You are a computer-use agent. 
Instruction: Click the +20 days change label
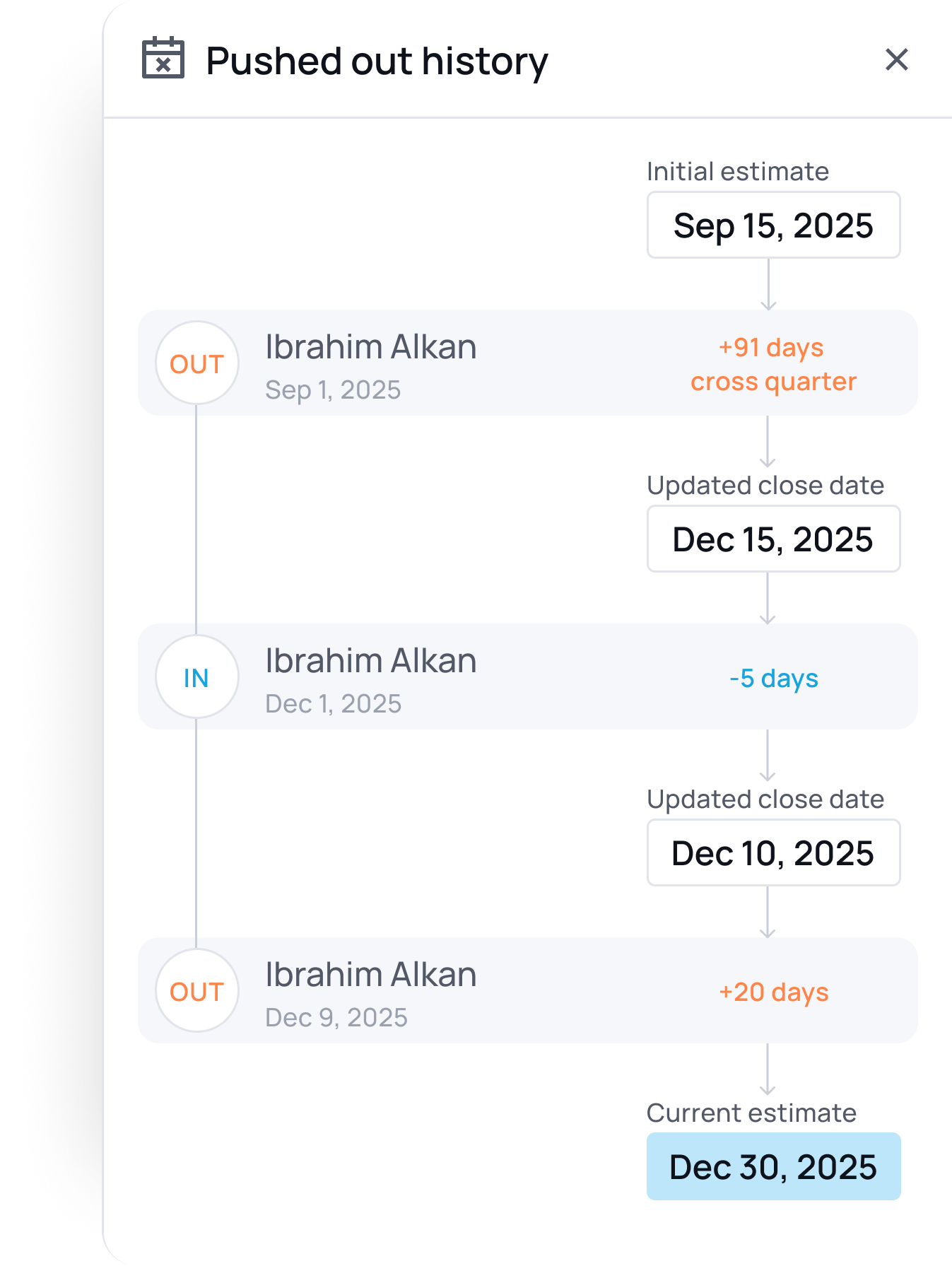(x=773, y=992)
